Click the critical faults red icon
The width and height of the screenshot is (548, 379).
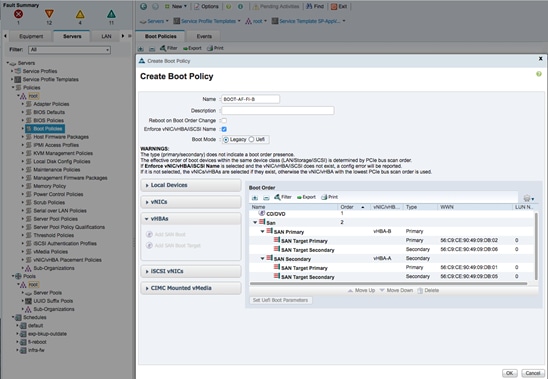click(18, 14)
